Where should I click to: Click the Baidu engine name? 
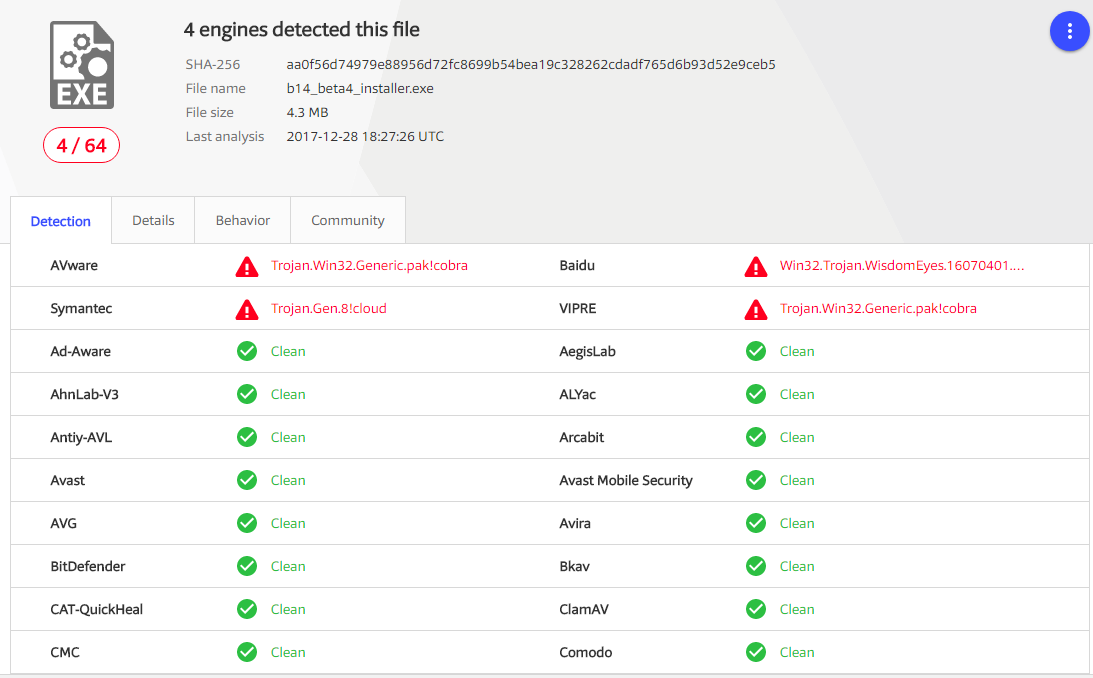coord(577,265)
